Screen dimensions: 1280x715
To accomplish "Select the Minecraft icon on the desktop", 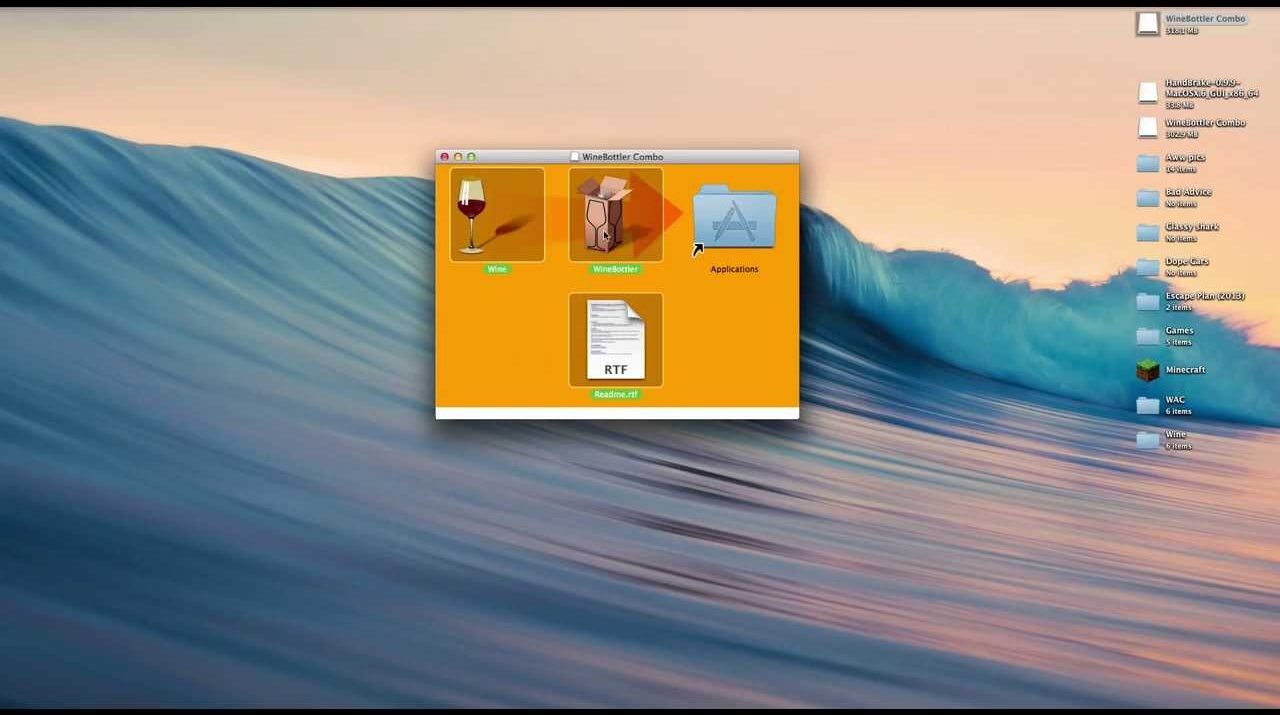I will 1148,370.
